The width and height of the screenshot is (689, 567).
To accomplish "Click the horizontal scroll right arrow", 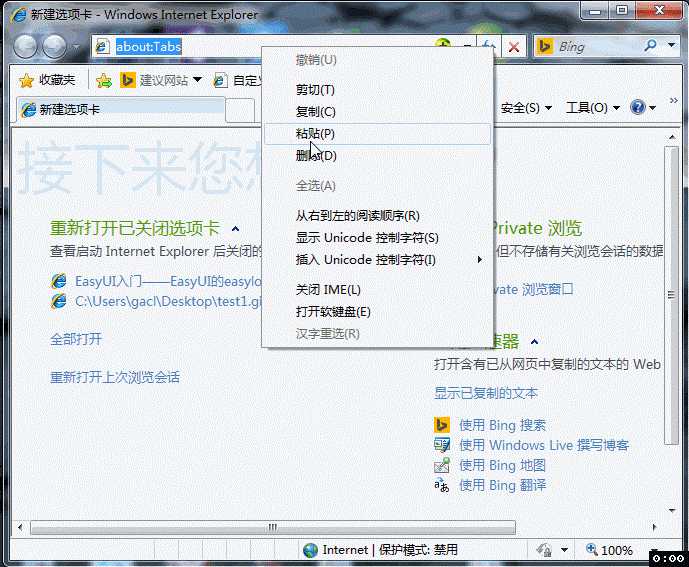I will [654, 527].
